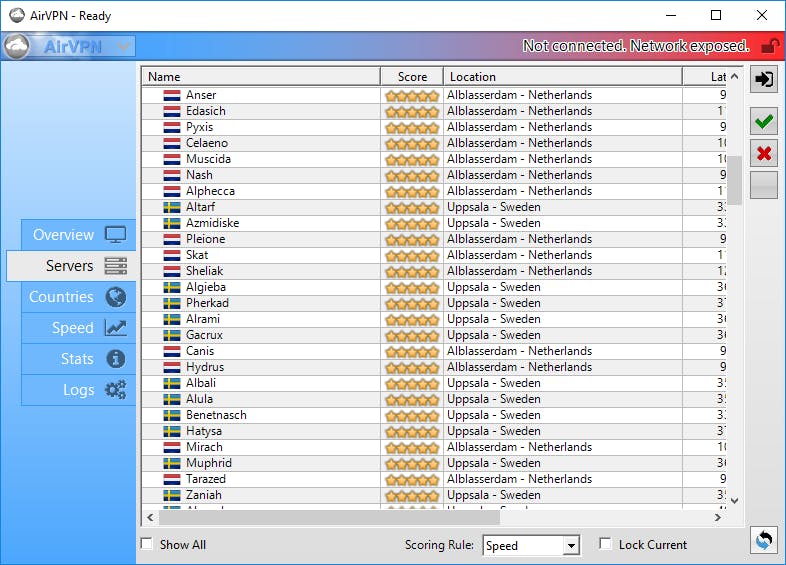Open the Countries tab
The width and height of the screenshot is (786, 565).
pos(79,297)
